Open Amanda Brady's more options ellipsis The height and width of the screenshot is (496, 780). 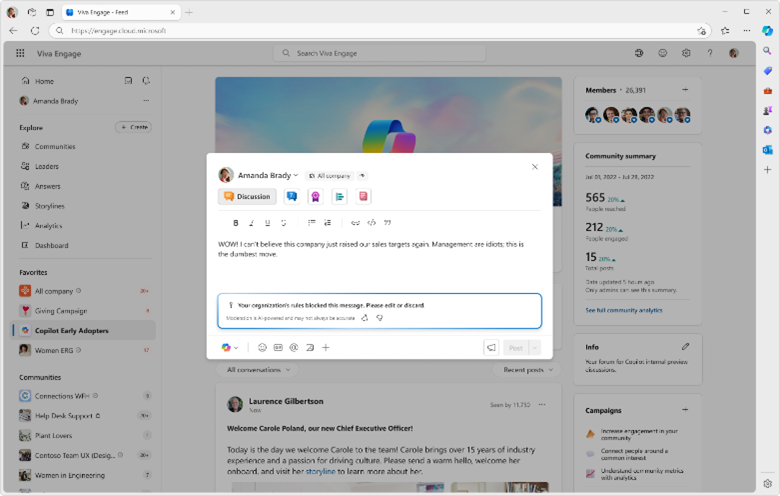(146, 100)
